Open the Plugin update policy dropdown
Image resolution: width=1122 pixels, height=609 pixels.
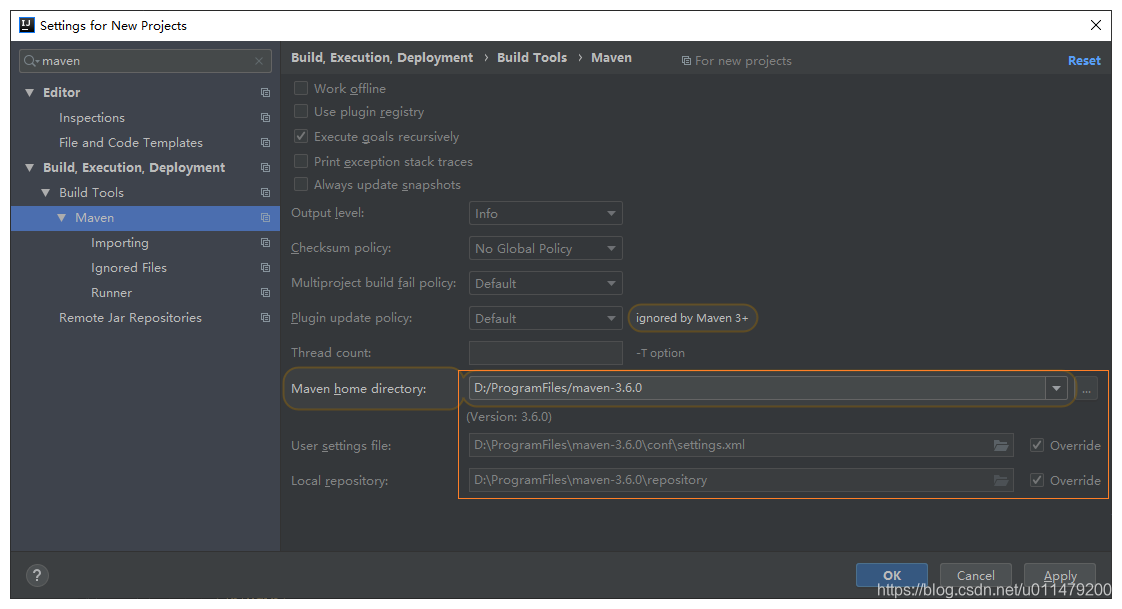pyautogui.click(x=545, y=318)
